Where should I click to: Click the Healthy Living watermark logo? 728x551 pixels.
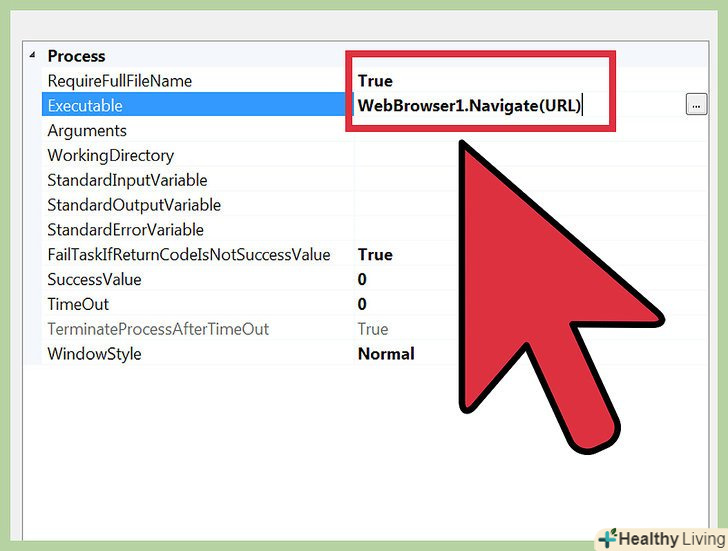pos(662,539)
